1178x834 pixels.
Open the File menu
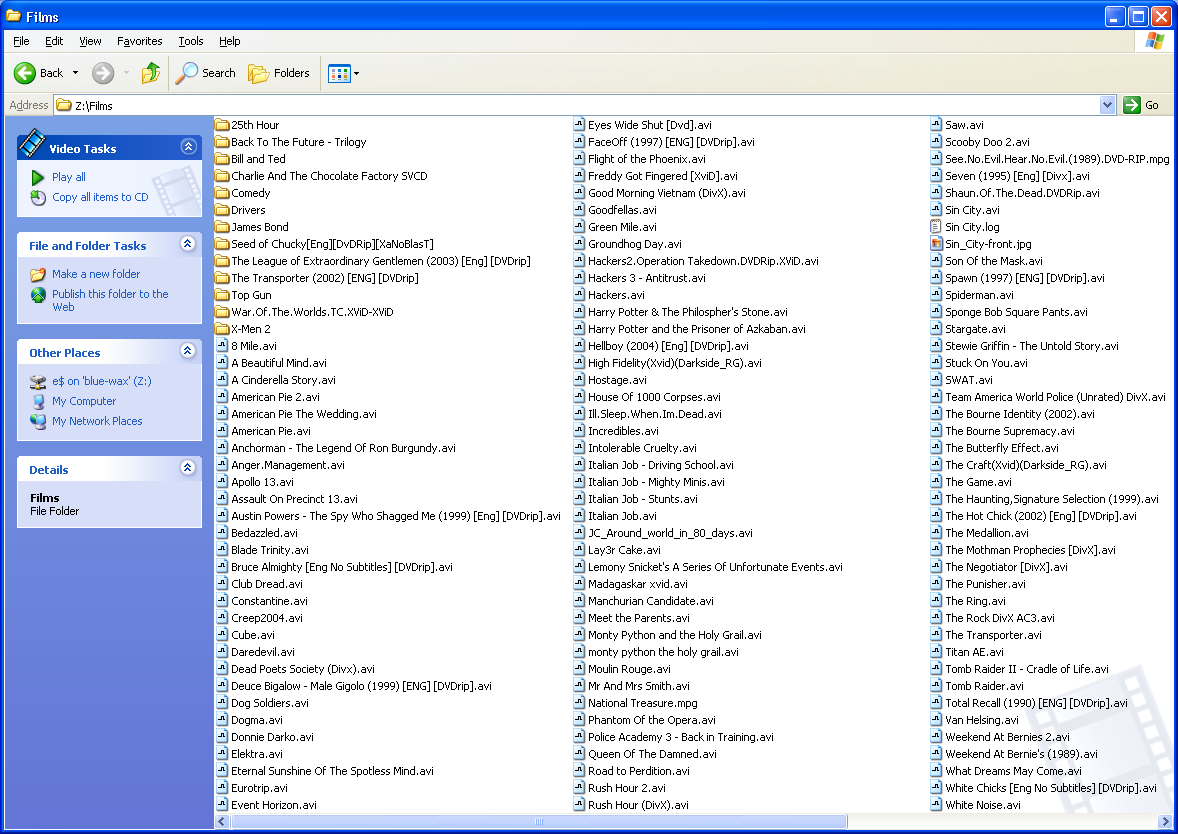(22, 41)
